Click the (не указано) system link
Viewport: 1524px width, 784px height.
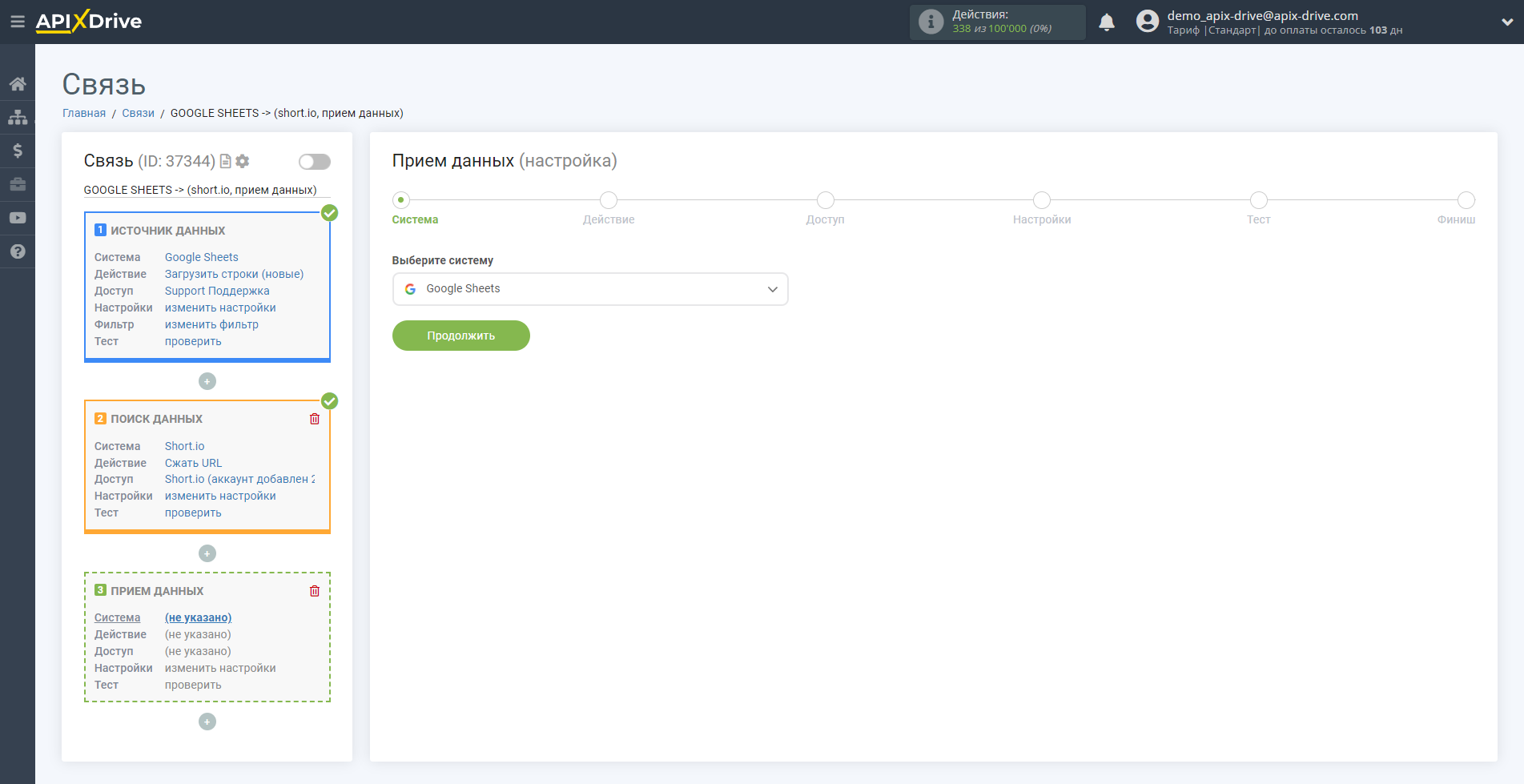199,617
